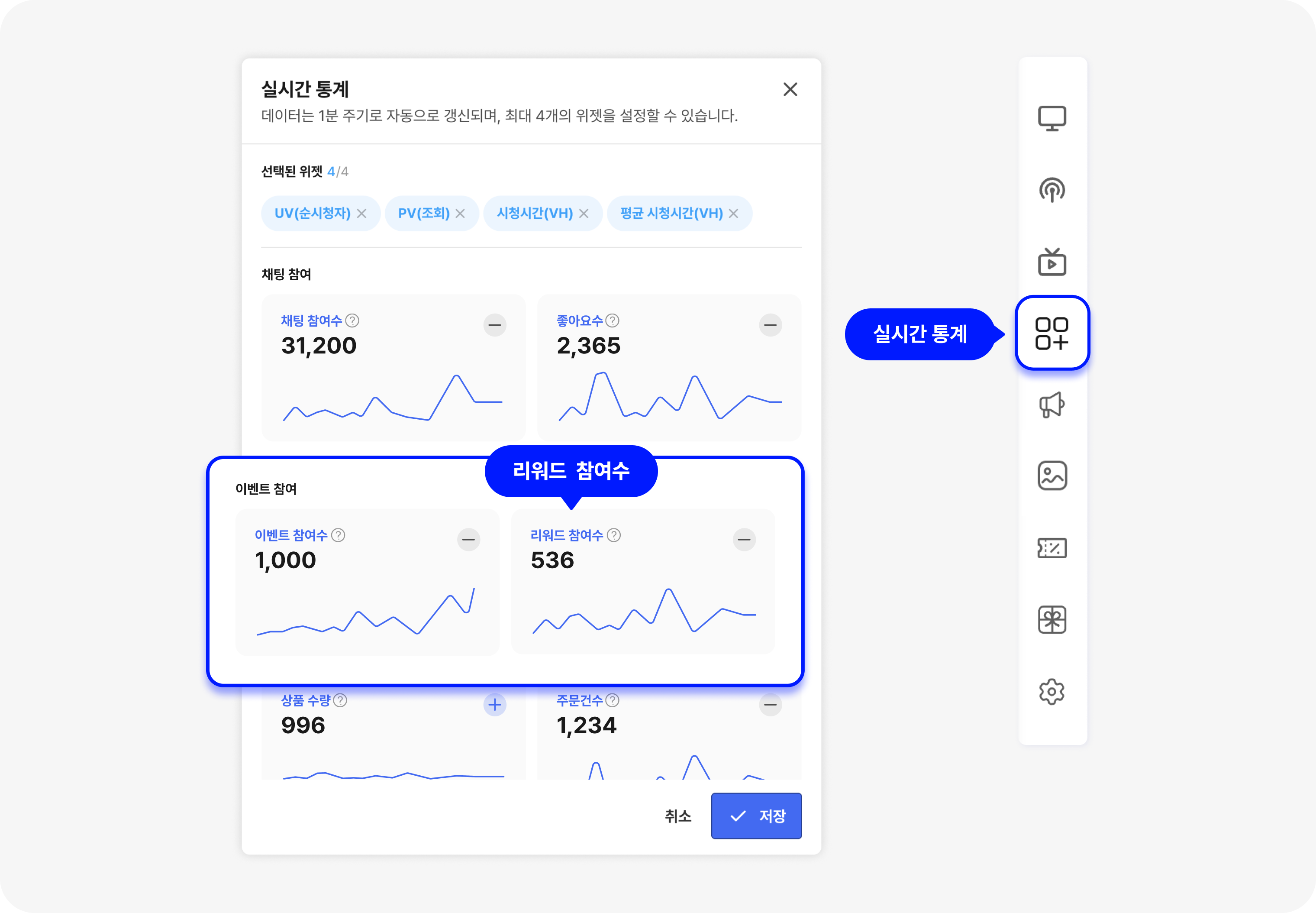Click the 실시간 통계 dialog title
This screenshot has width=1316, height=913.
(305, 89)
